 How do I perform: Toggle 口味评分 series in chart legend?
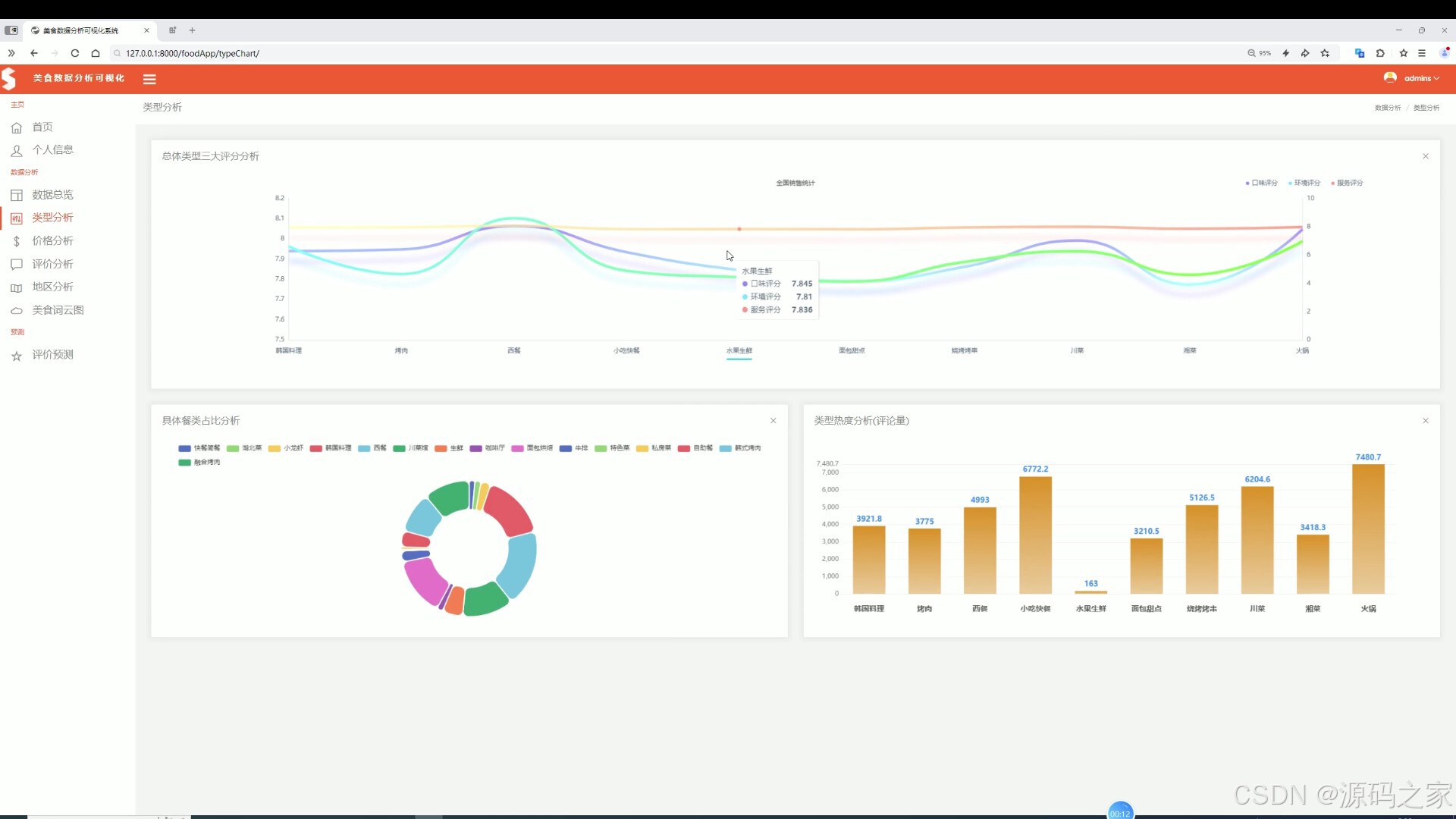(x=1263, y=183)
